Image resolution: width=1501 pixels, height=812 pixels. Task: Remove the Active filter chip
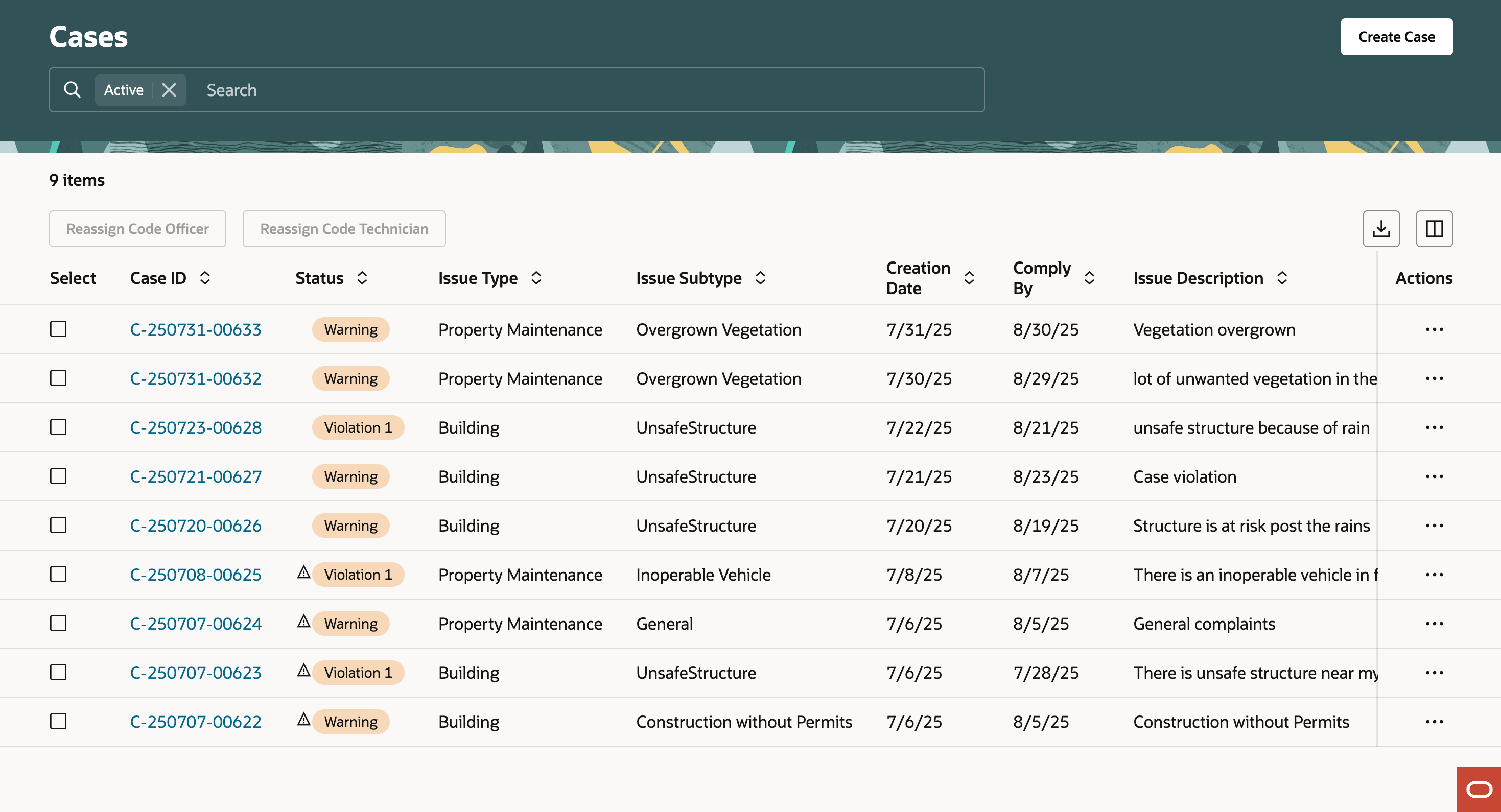coord(169,90)
